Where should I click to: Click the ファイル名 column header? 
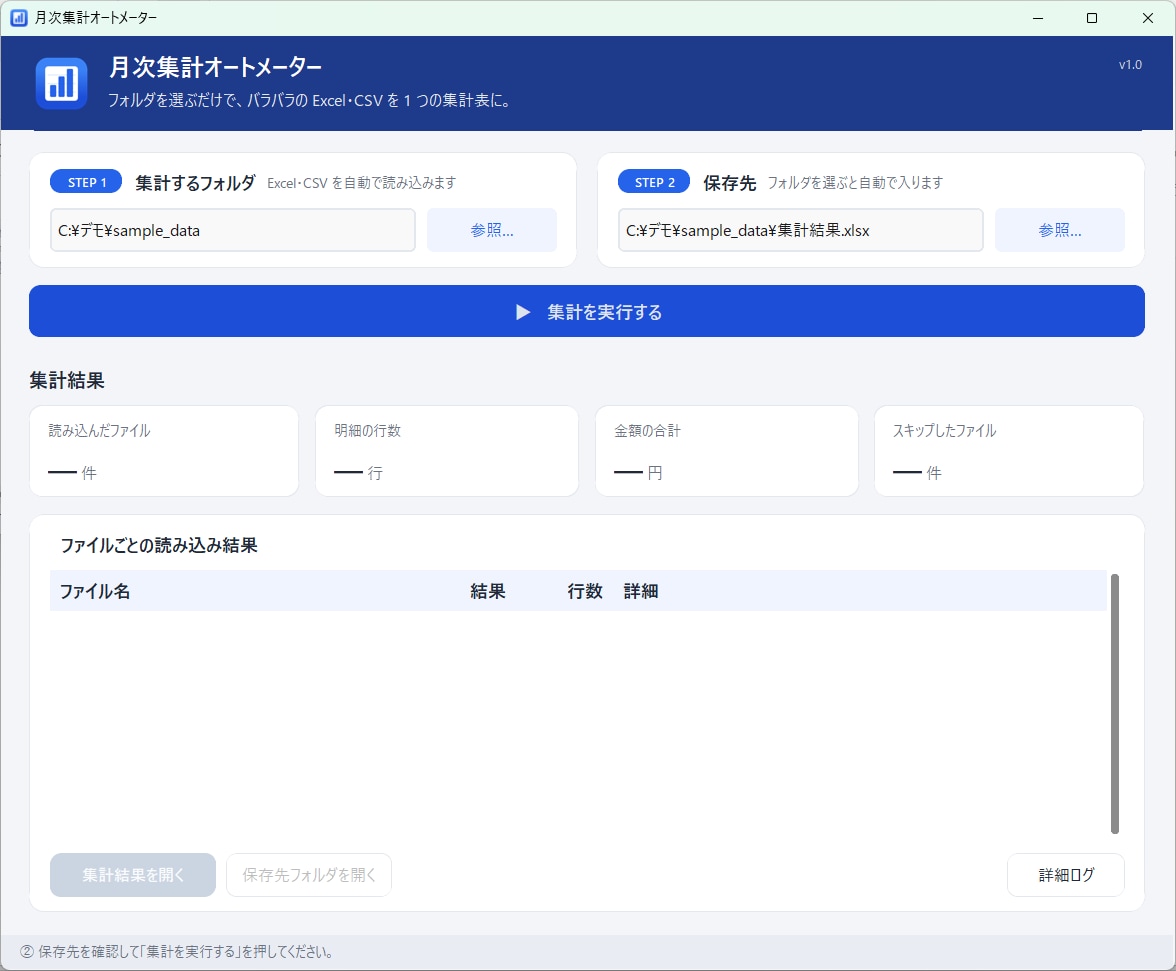point(94,592)
